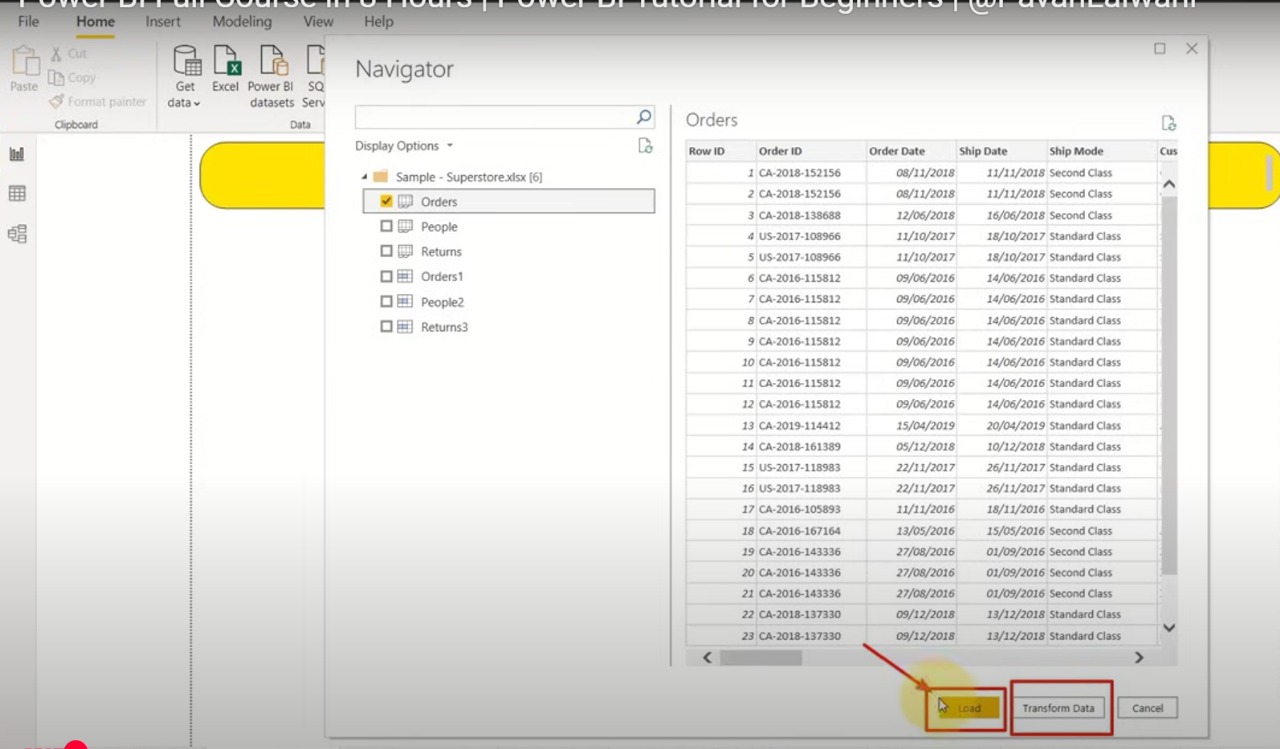This screenshot has width=1280, height=749.
Task: Click the Get data icon
Action: pyautogui.click(x=186, y=61)
